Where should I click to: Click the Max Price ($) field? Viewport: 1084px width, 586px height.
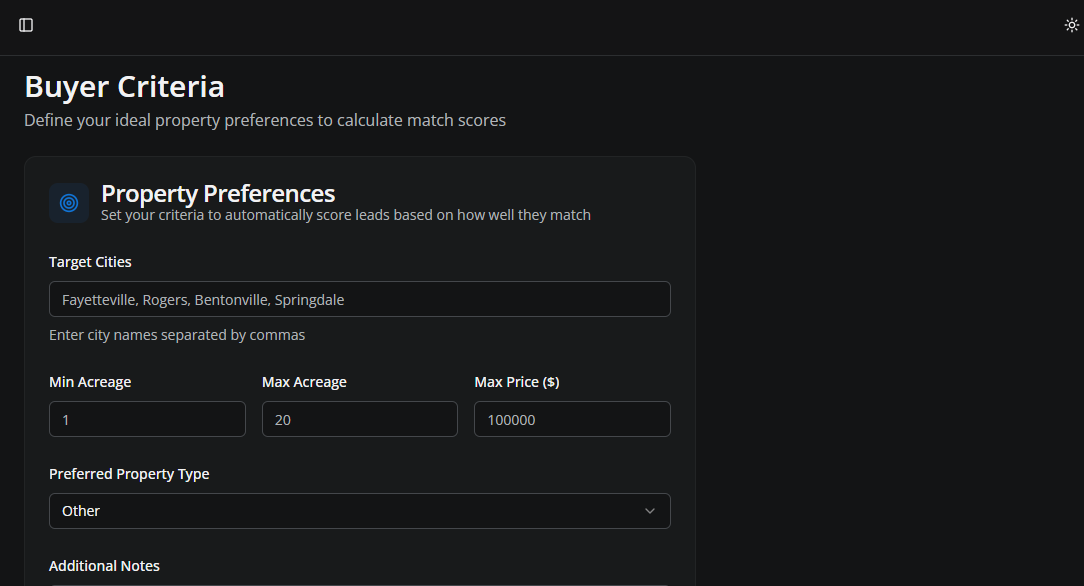pos(572,419)
